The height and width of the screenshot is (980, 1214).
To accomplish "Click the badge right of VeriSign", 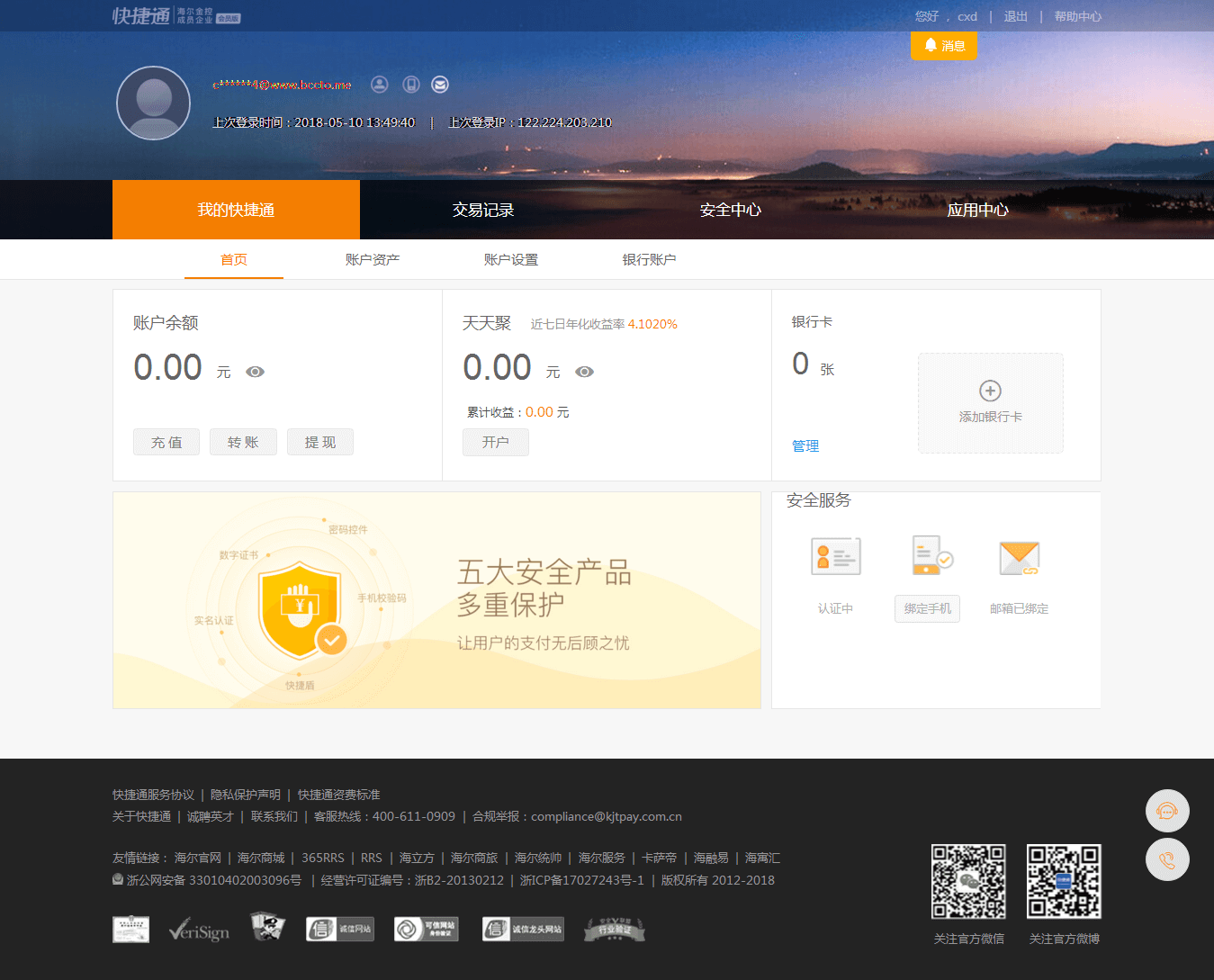I will click(267, 926).
